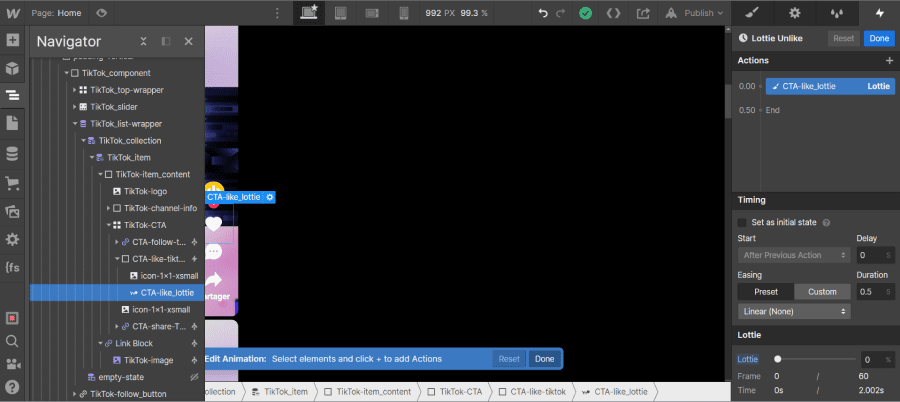
Task: Switch to the Style panel brush tab
Action: (752, 13)
